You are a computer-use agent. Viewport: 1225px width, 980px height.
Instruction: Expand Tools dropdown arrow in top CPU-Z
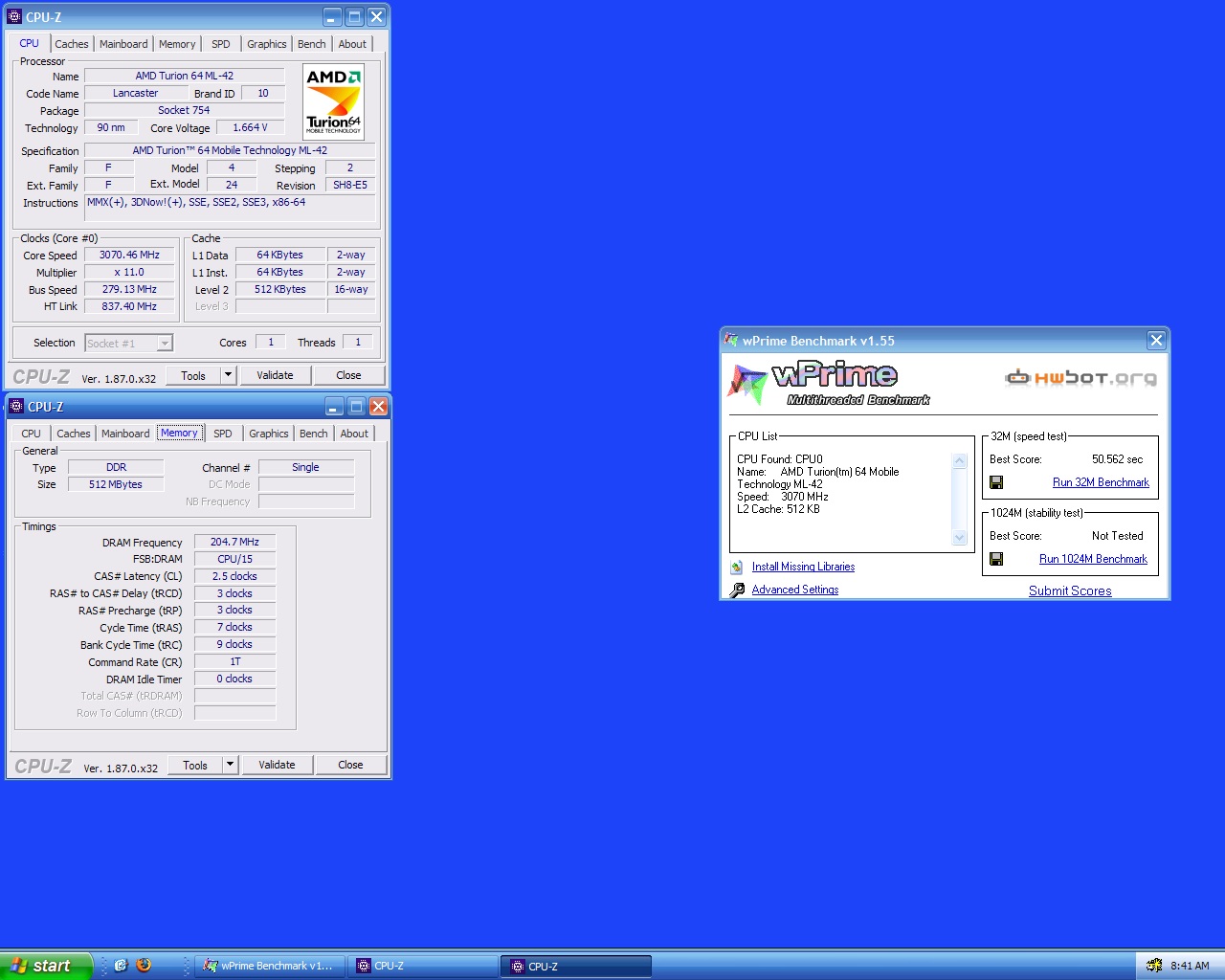coord(229,375)
